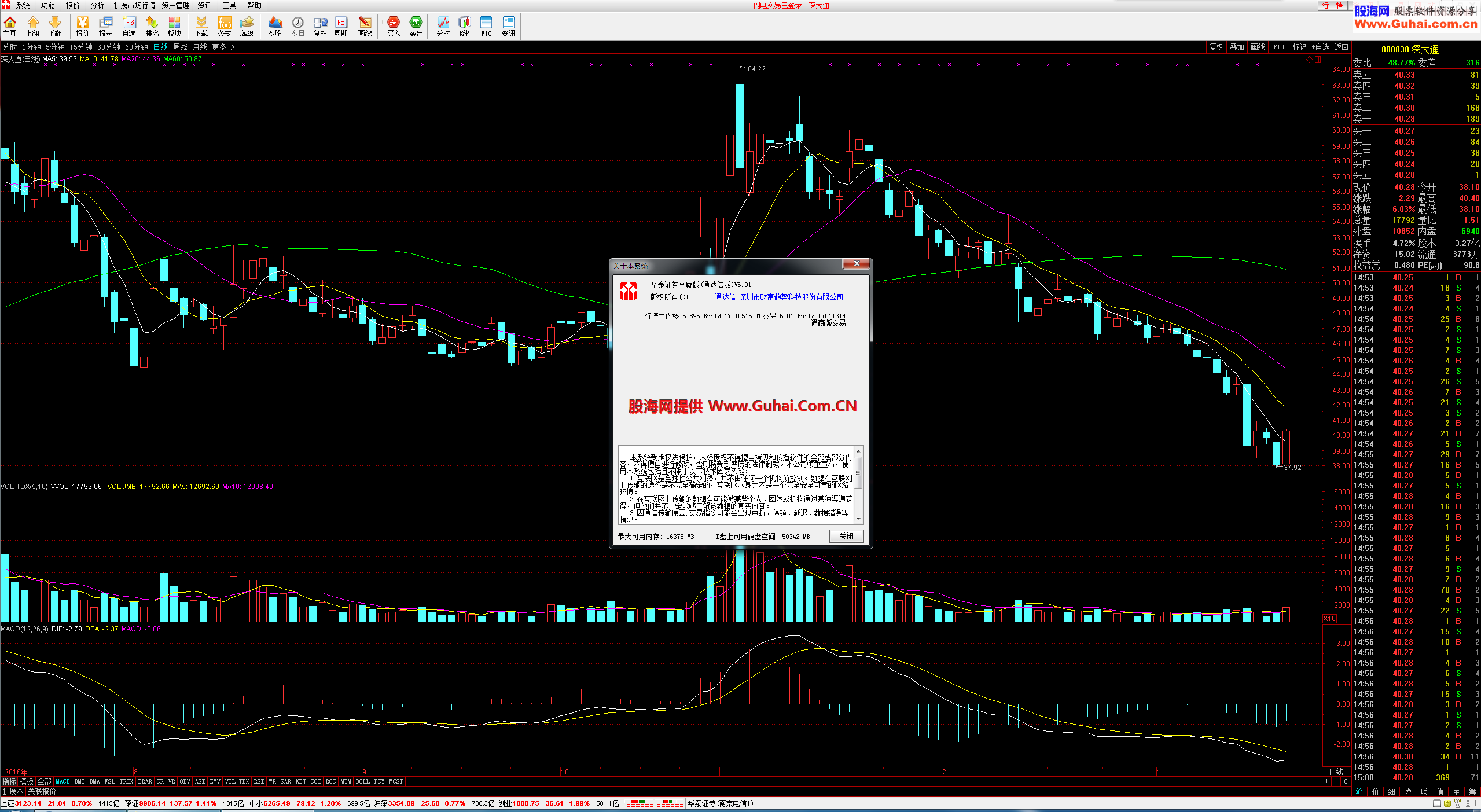
Task: Select the 画线 drawing tool icon
Action: coord(365,27)
